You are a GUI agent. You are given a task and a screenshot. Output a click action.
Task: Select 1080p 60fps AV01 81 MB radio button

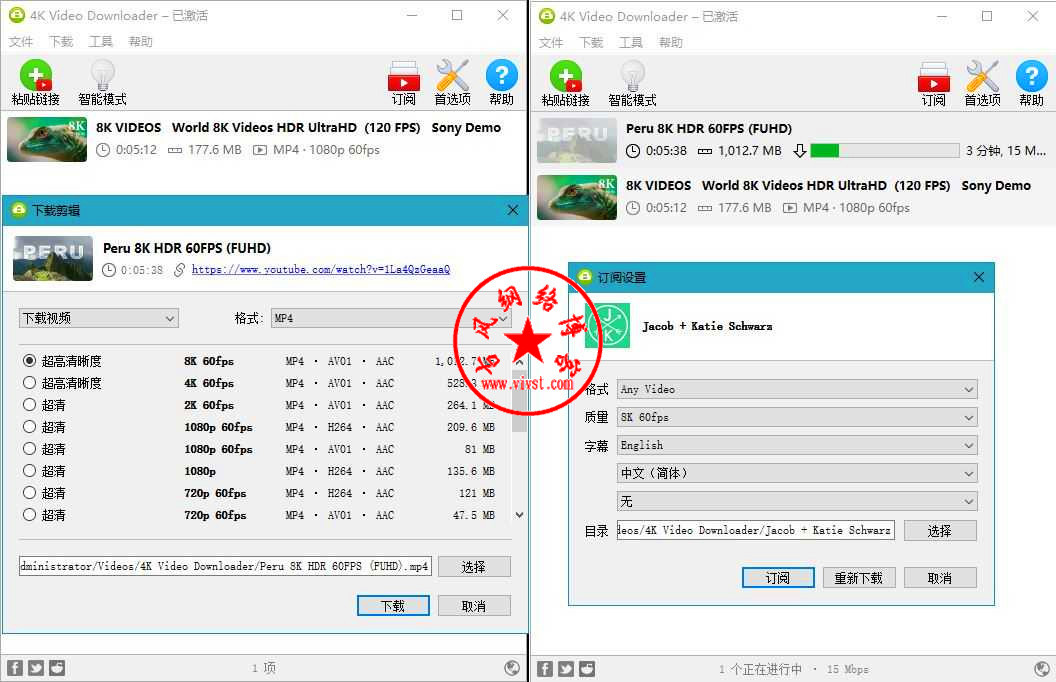29,448
